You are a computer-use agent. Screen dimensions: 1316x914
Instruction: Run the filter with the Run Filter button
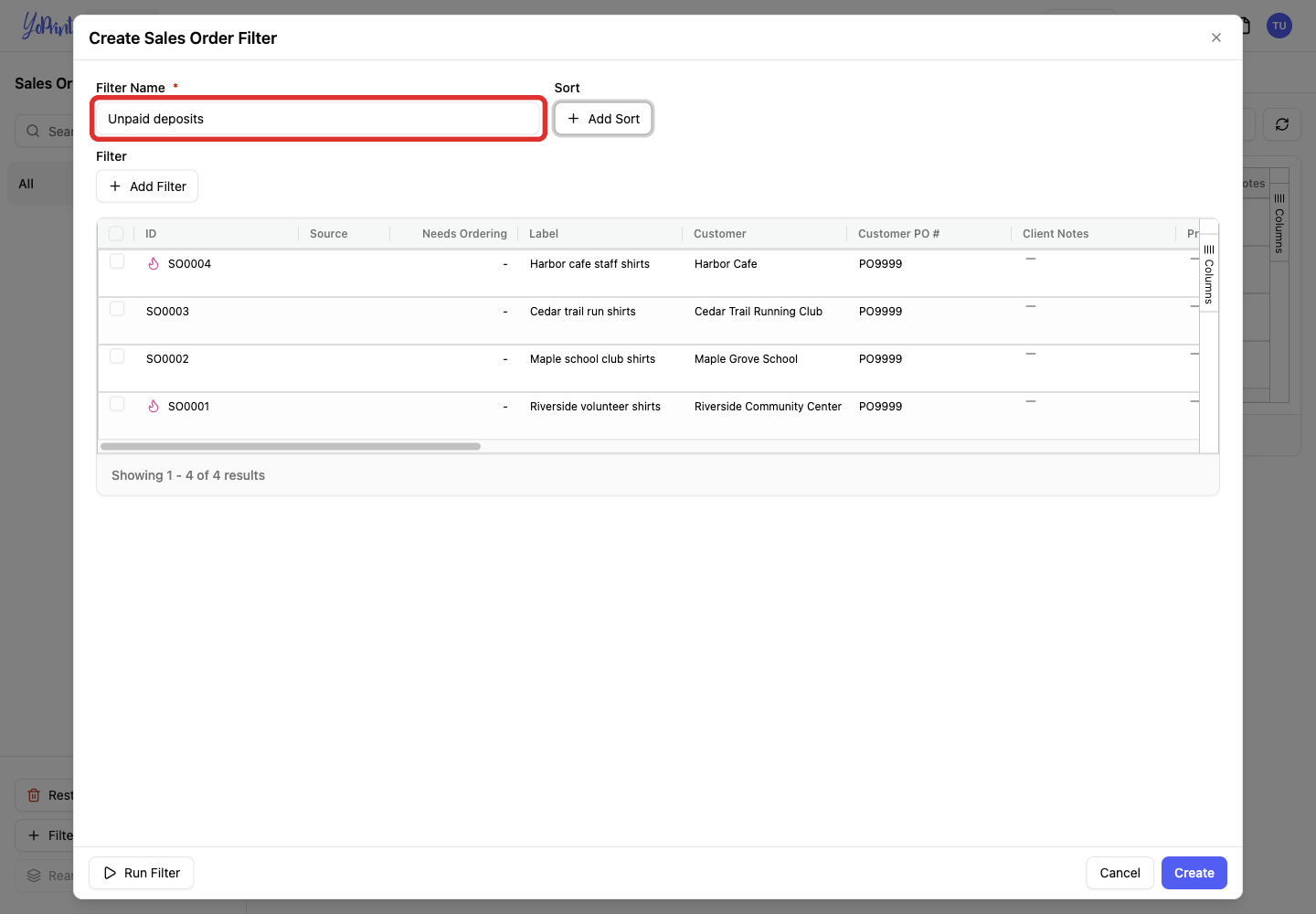pyautogui.click(x=142, y=873)
